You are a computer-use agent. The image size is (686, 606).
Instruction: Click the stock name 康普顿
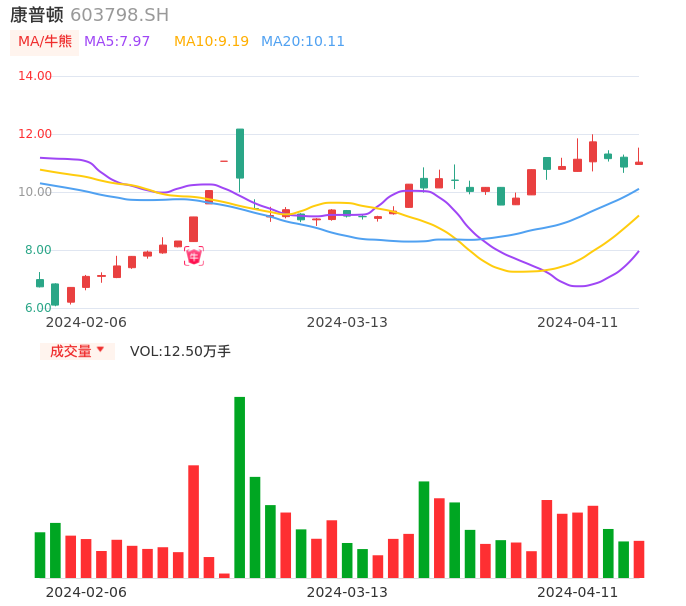click(37, 15)
